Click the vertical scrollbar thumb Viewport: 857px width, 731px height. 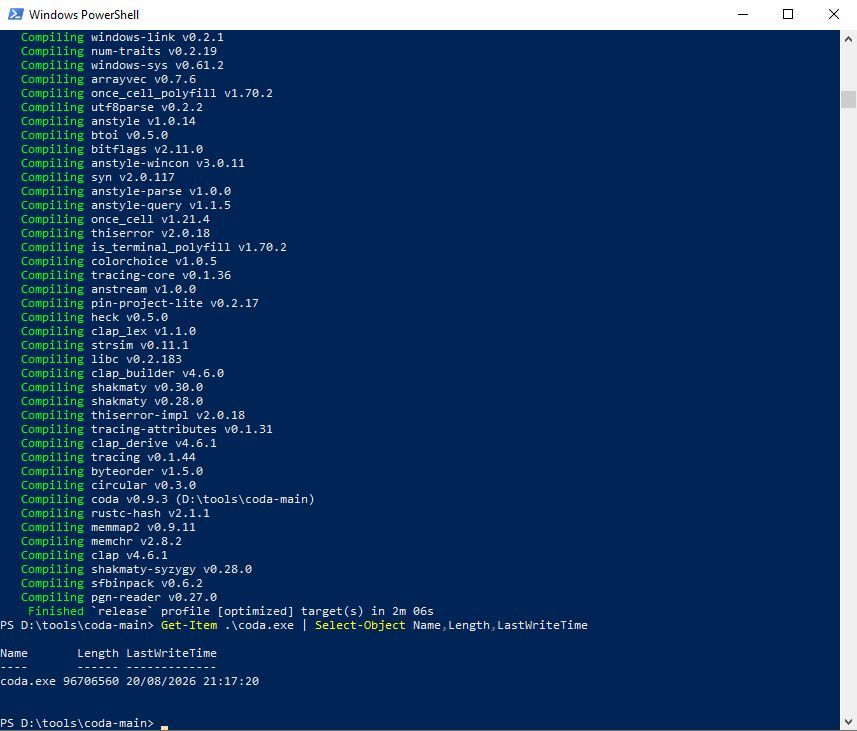(x=848, y=100)
